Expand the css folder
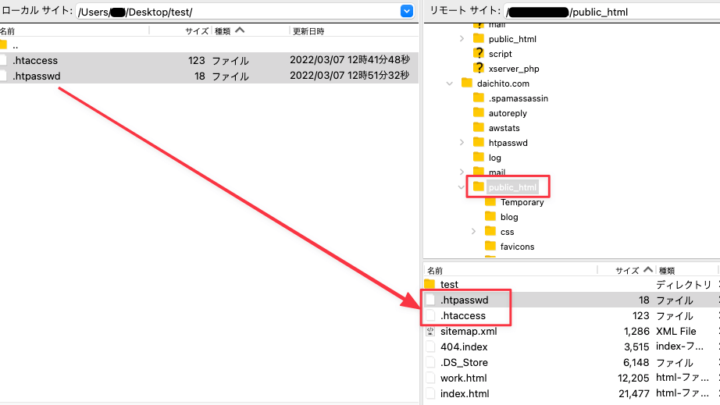720x405 pixels. coord(473,231)
